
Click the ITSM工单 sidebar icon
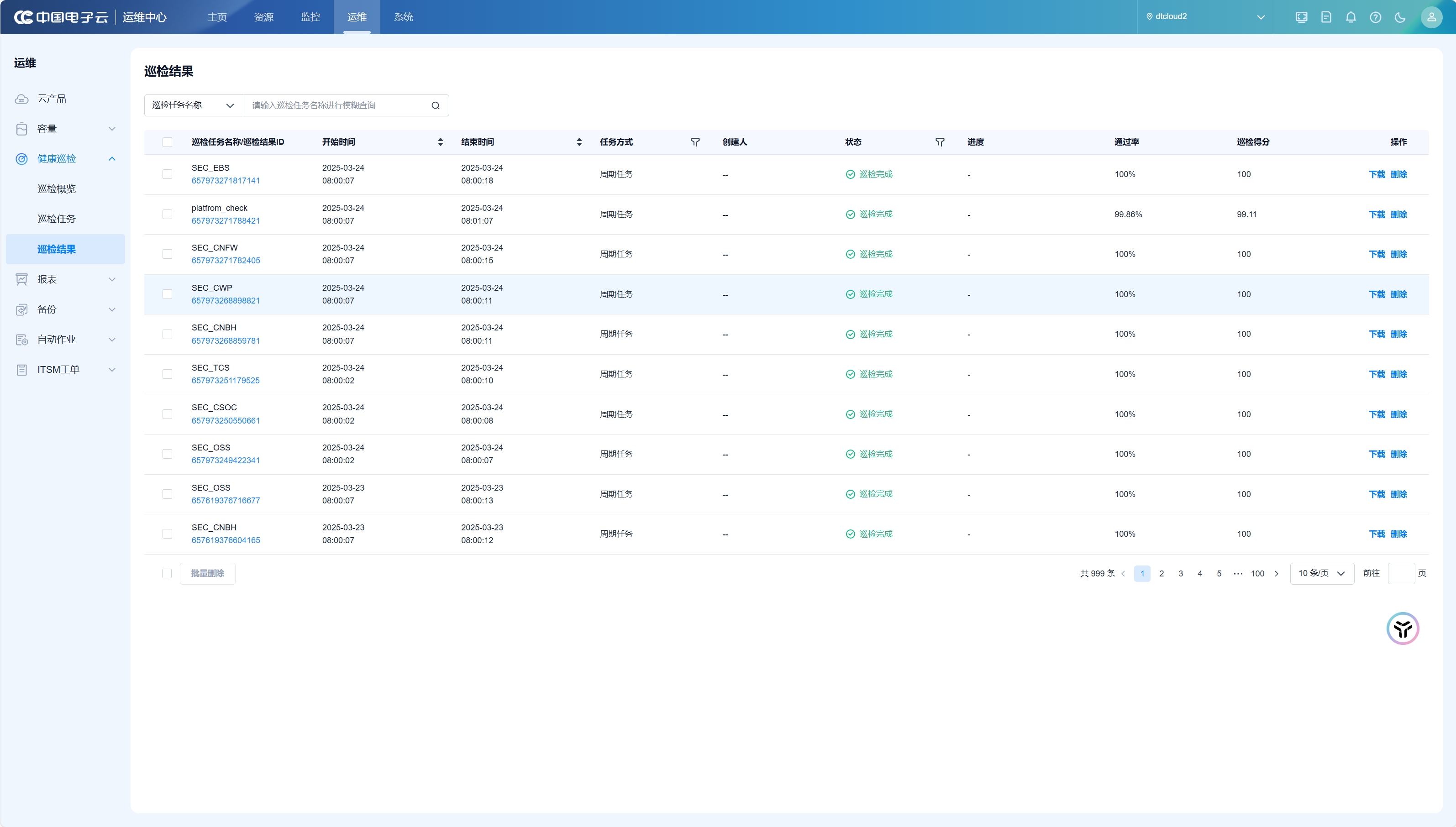pos(21,370)
